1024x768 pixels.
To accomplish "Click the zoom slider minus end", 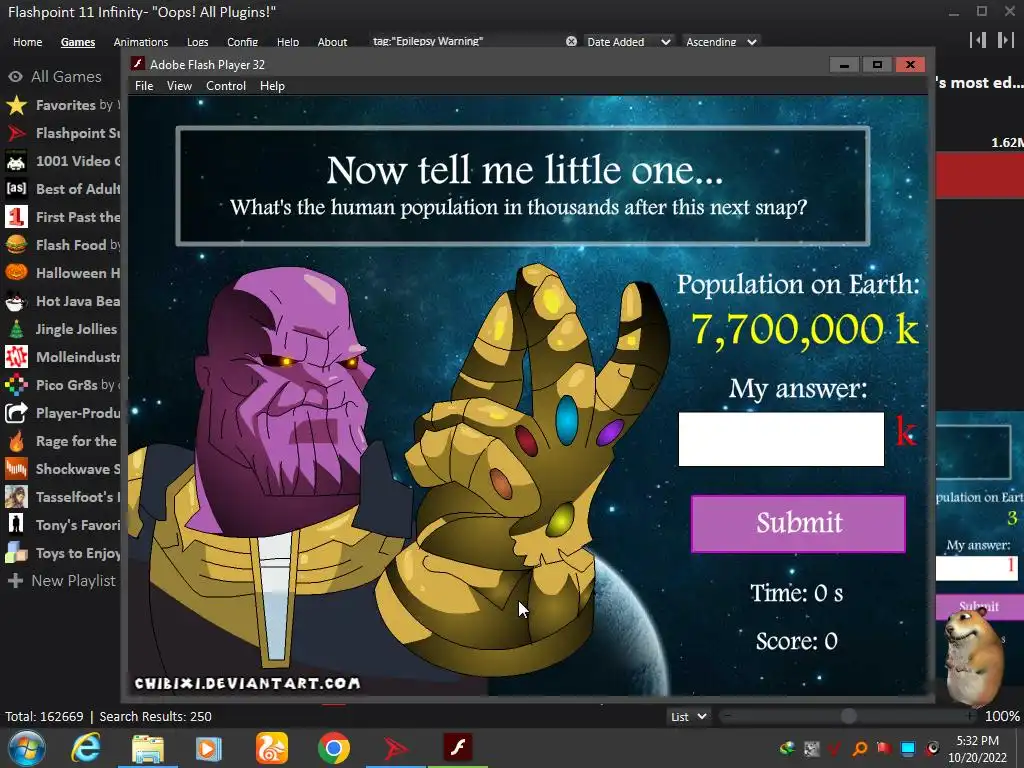I will [727, 716].
